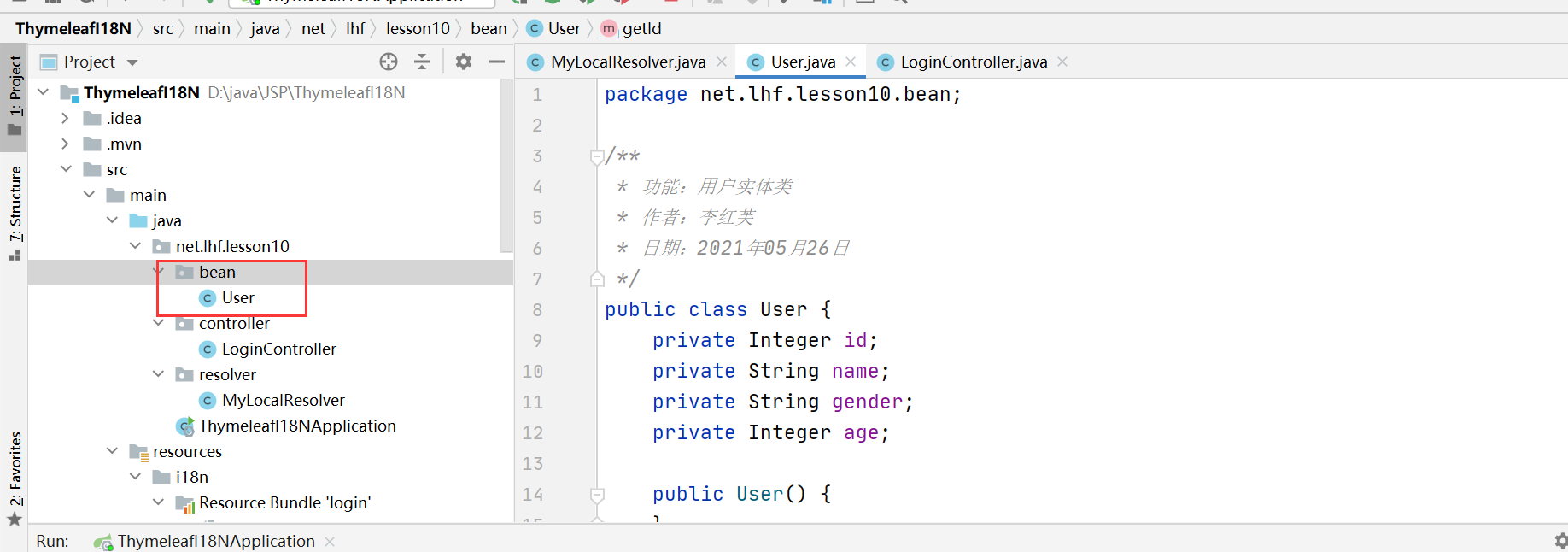The width and height of the screenshot is (1568, 552).
Task: Select MyLocalResolver class in project tree
Action: point(283,400)
